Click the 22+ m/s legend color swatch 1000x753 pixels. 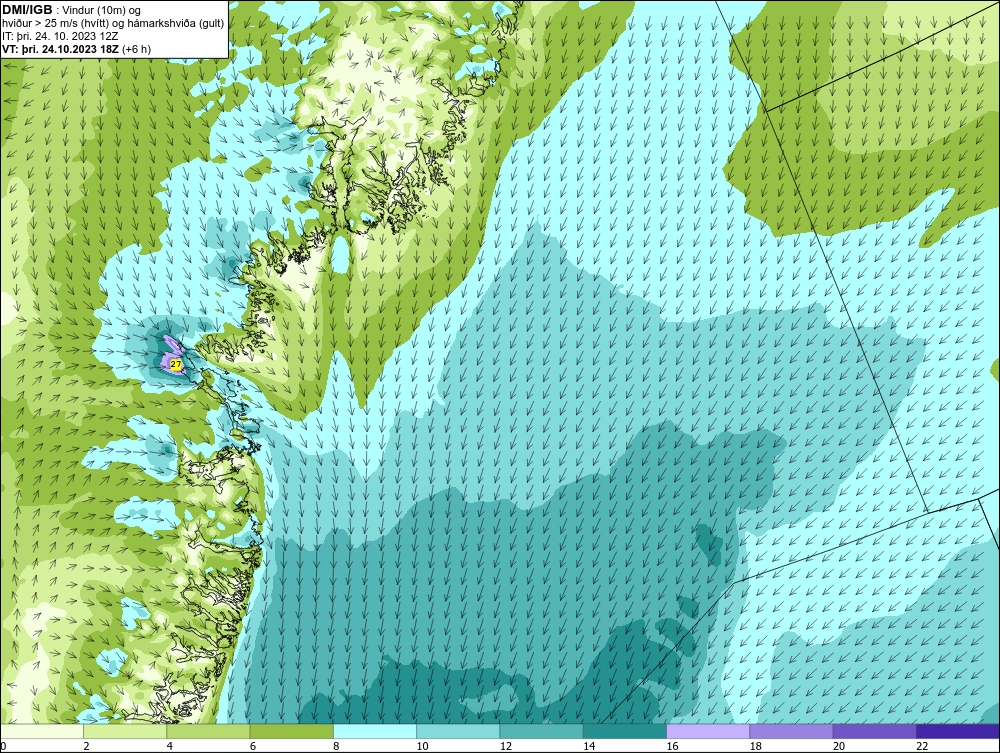[x=958, y=731]
